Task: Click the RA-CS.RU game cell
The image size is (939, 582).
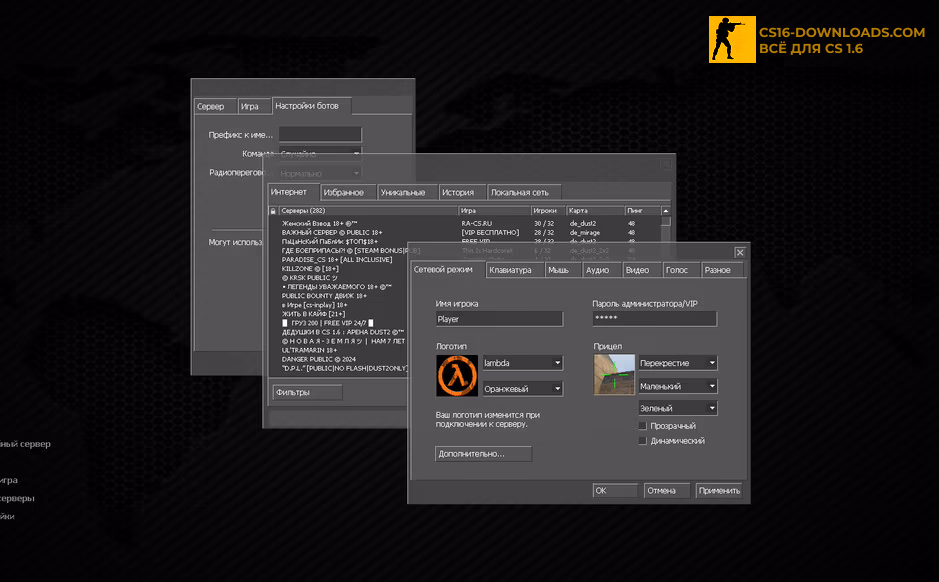Action: pos(477,223)
